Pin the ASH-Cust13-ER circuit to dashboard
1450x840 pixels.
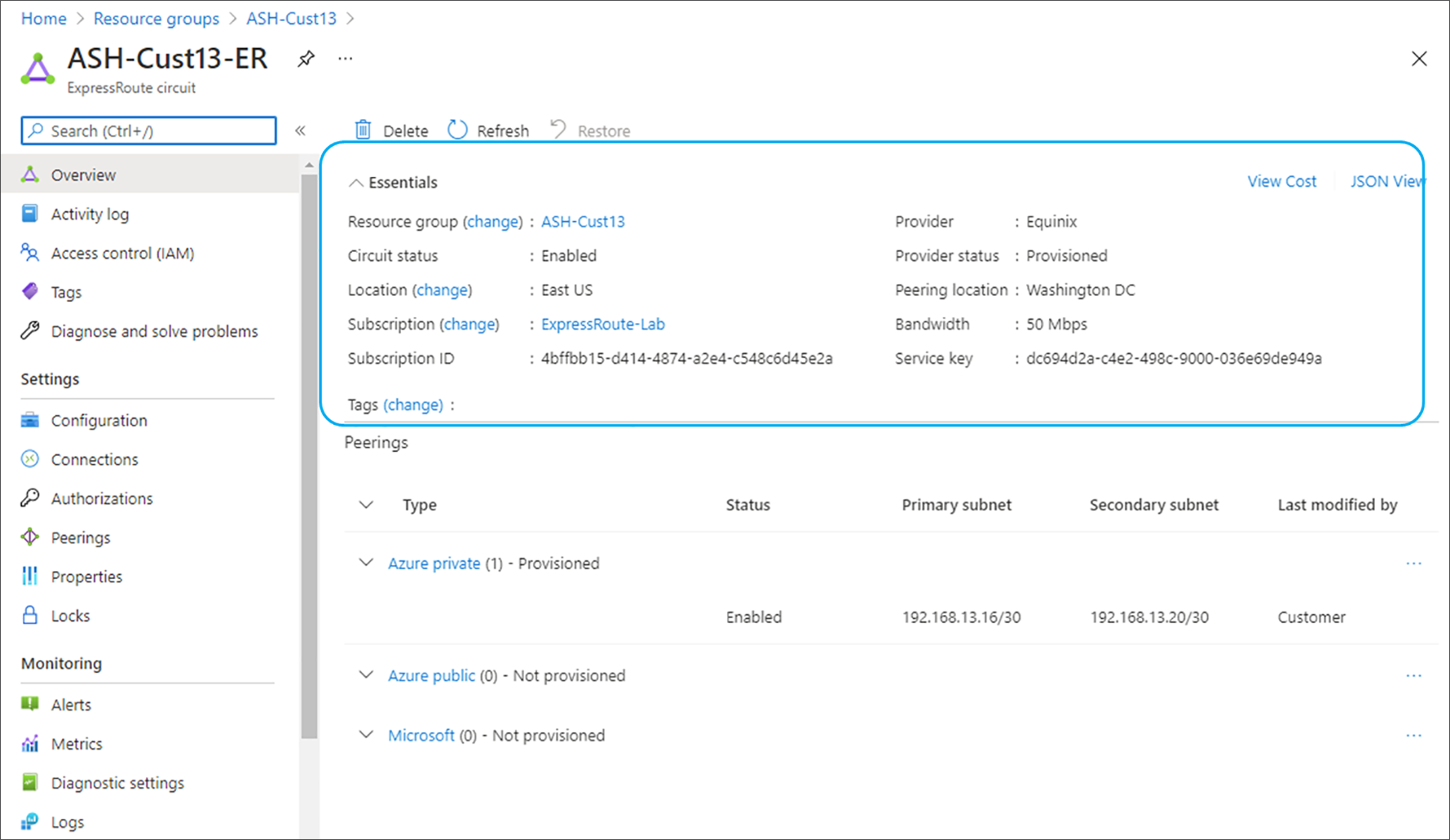[x=306, y=58]
